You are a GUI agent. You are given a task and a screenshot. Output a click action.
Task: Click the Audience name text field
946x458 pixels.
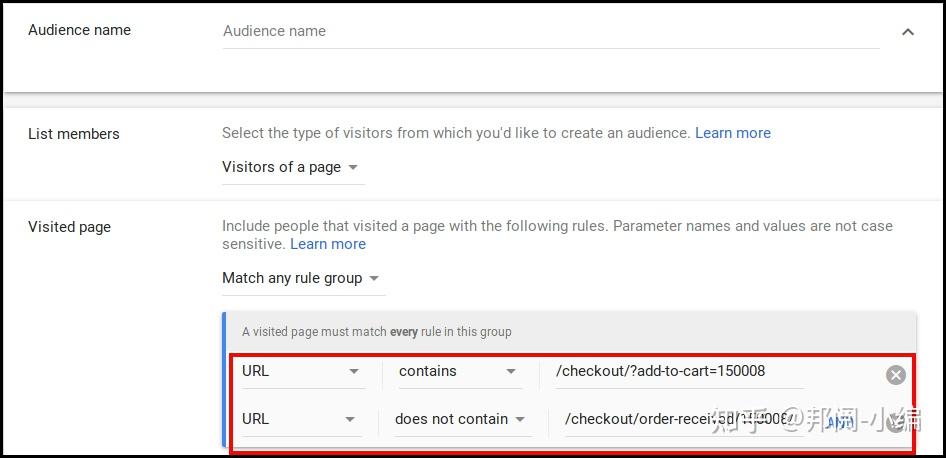[550, 31]
